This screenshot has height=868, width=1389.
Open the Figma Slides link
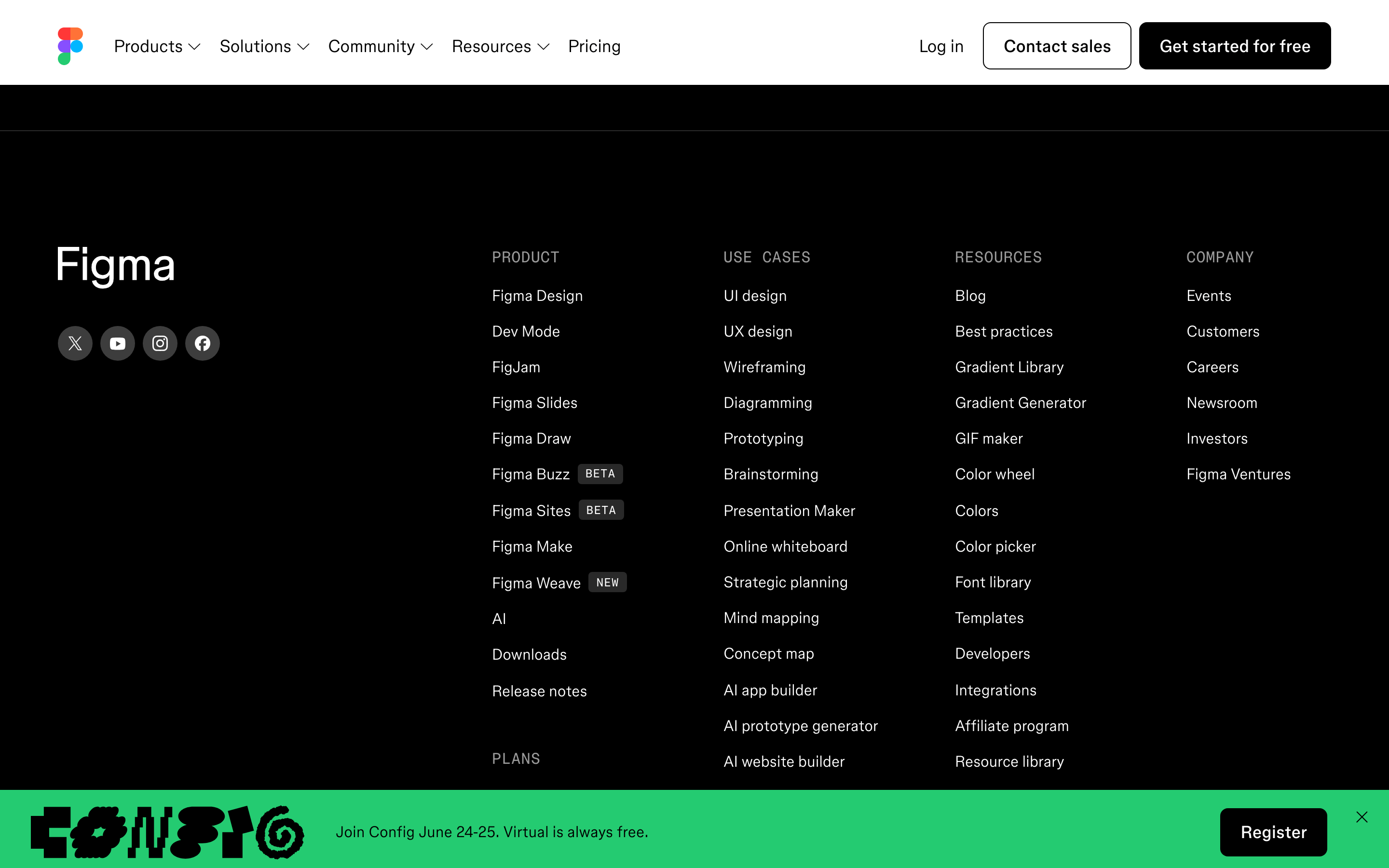click(x=534, y=403)
